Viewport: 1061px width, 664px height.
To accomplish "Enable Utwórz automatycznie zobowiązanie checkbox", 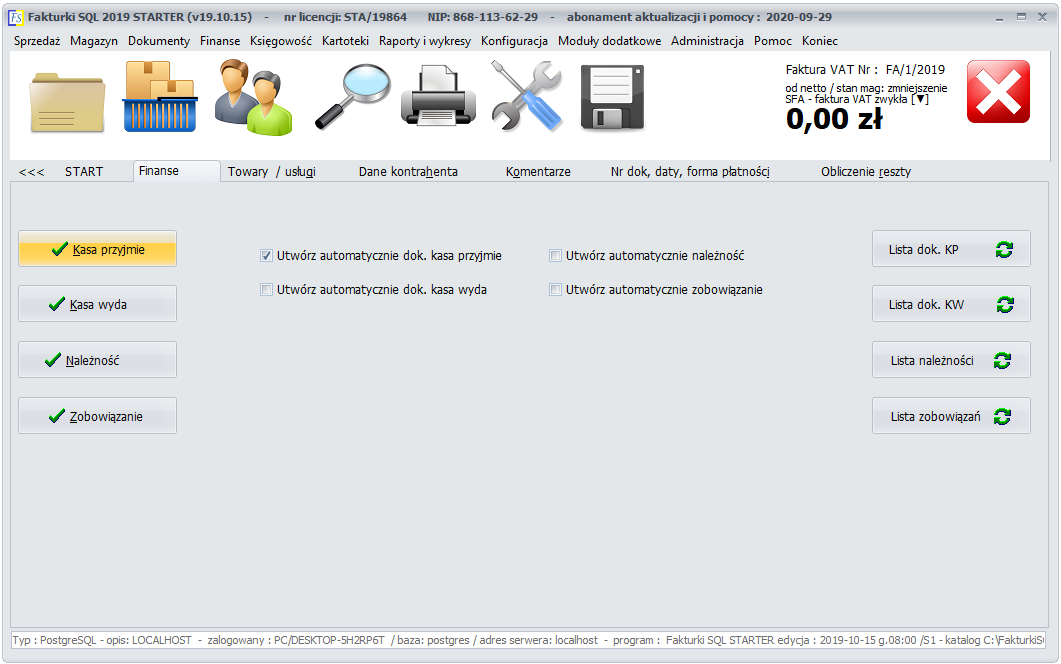I will pyautogui.click(x=555, y=290).
